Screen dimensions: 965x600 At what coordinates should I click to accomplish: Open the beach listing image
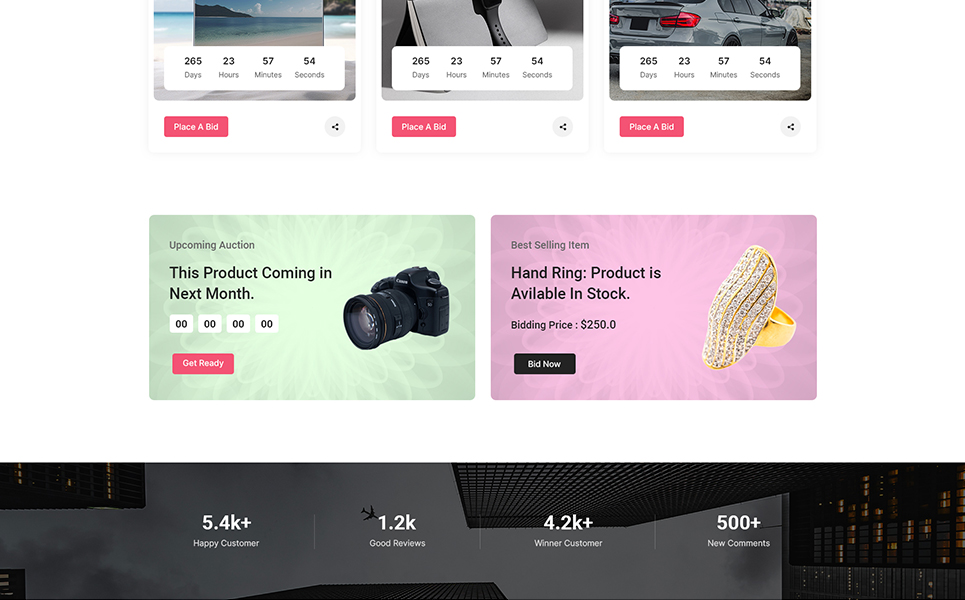pos(255,25)
